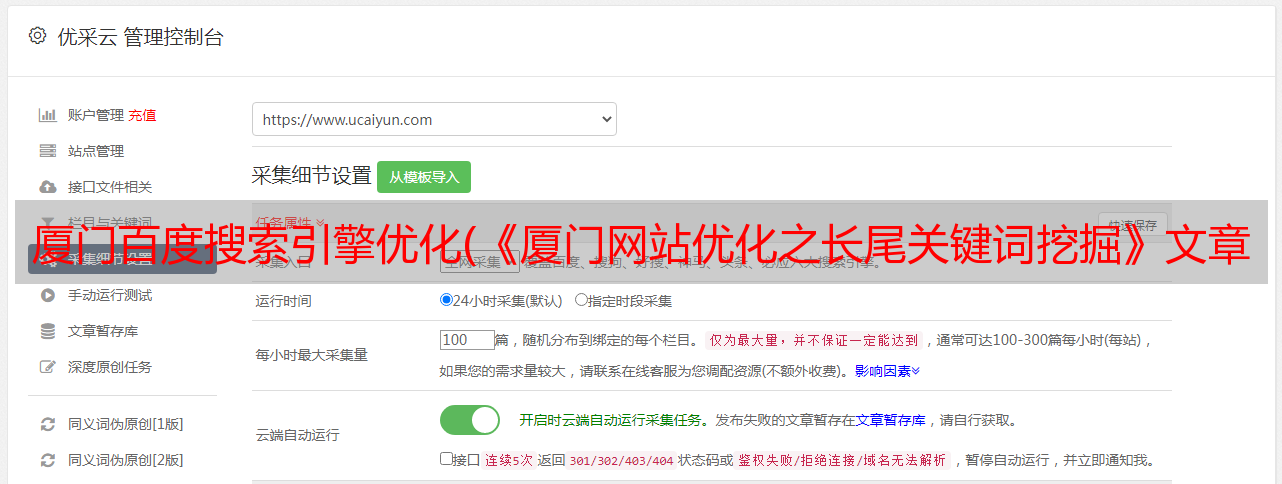Open the 账户管理 menu item
Image resolution: width=1282 pixels, height=484 pixels.
coord(96,115)
